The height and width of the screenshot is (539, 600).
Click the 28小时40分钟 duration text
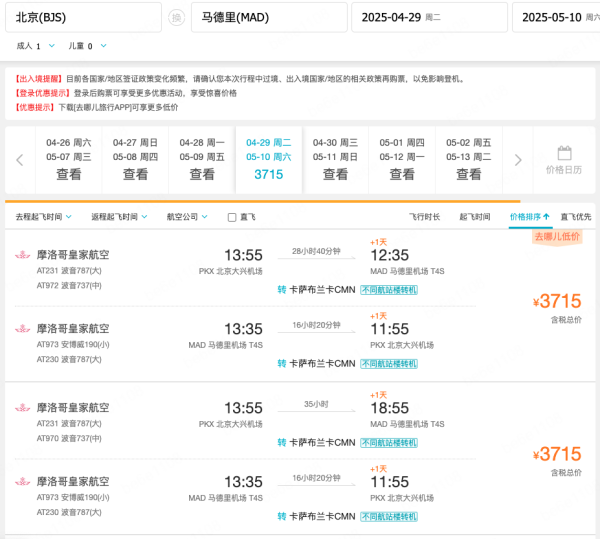click(316, 251)
